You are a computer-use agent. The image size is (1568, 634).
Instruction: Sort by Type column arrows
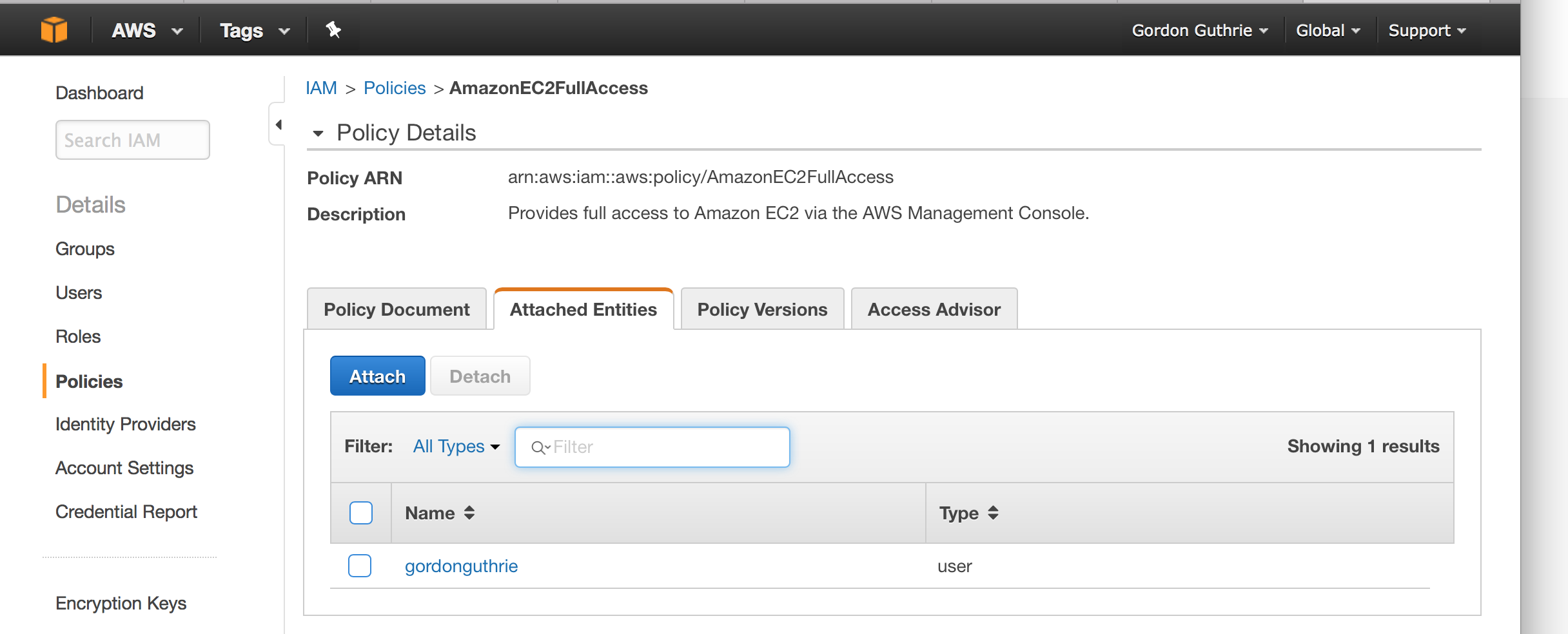(993, 513)
